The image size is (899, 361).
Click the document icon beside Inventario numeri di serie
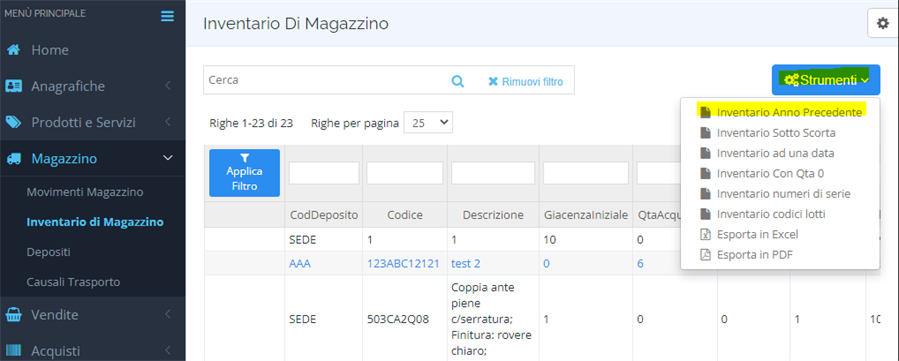point(705,194)
